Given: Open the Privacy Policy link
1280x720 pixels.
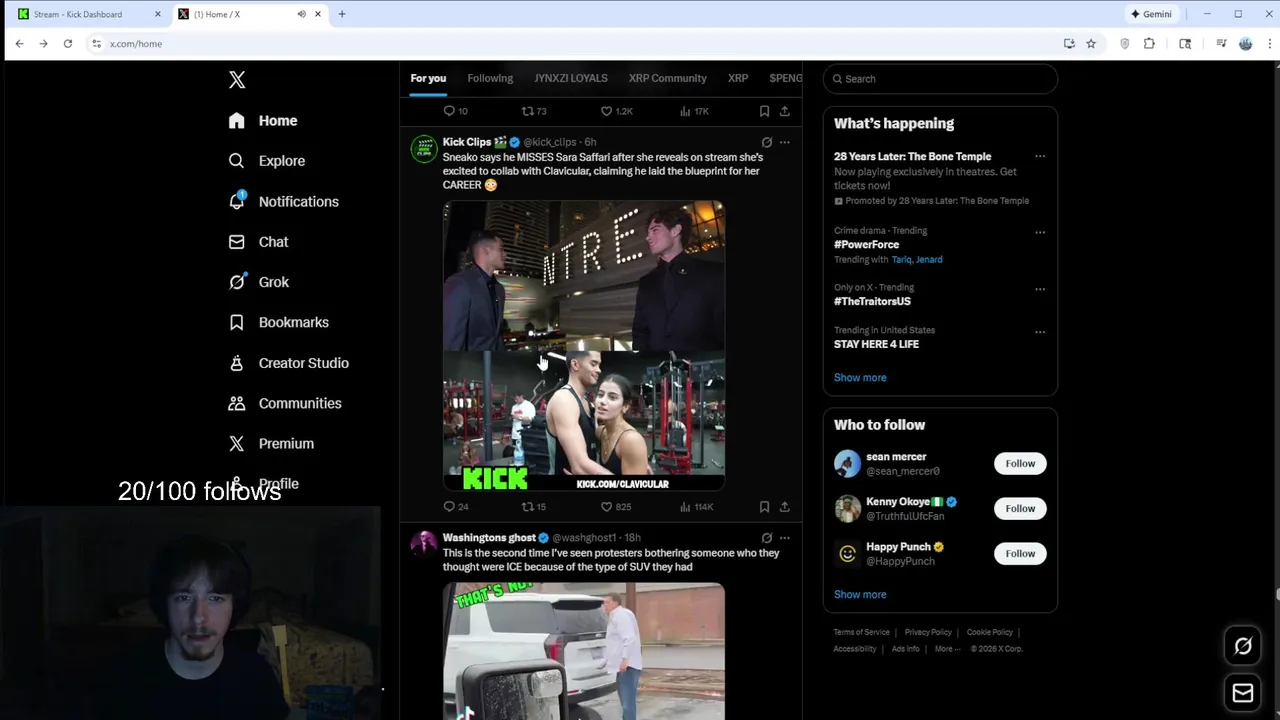Looking at the screenshot, I should [x=928, y=632].
